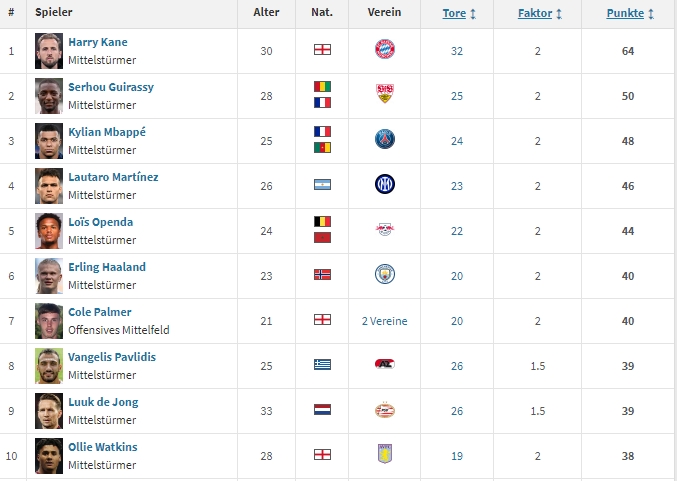Click the '2 Vereine' link for Cole Palmer

[x=385, y=321]
